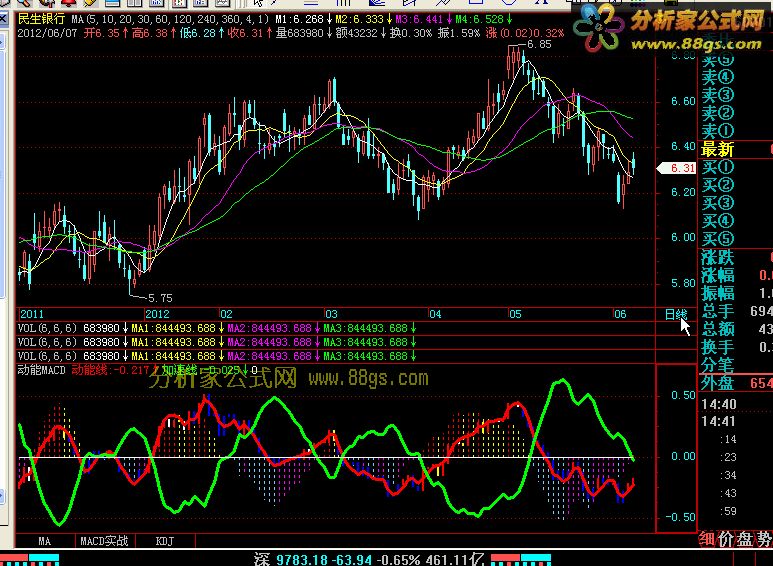Switch to the 价 price tab
773x566 pixels.
[x=726, y=539]
